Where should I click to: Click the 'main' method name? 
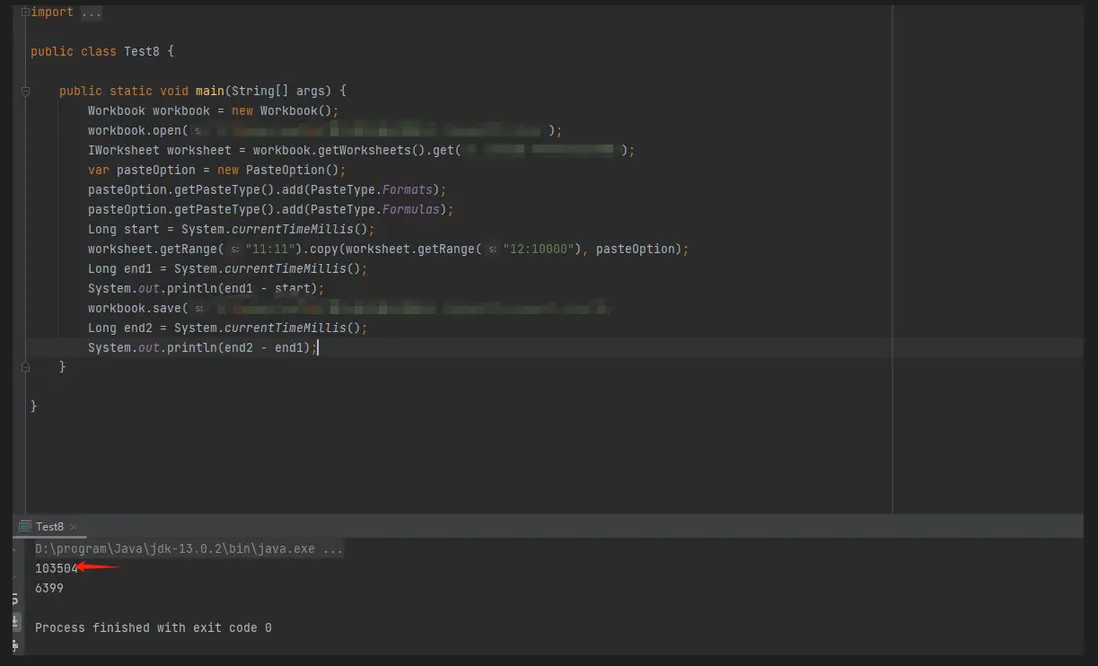[209, 91]
